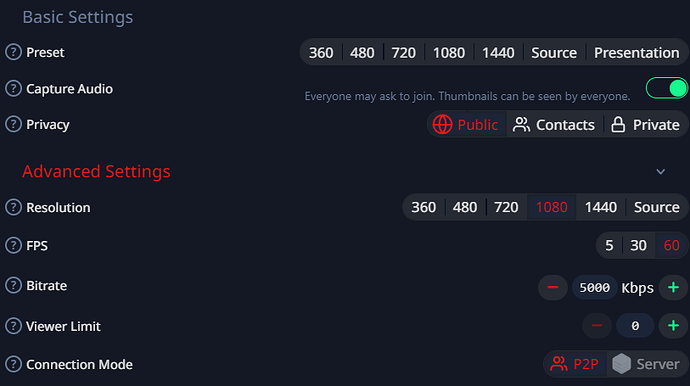The height and width of the screenshot is (386, 690).
Task: Click the question mark next to Privacy
Action: pyautogui.click(x=13, y=124)
